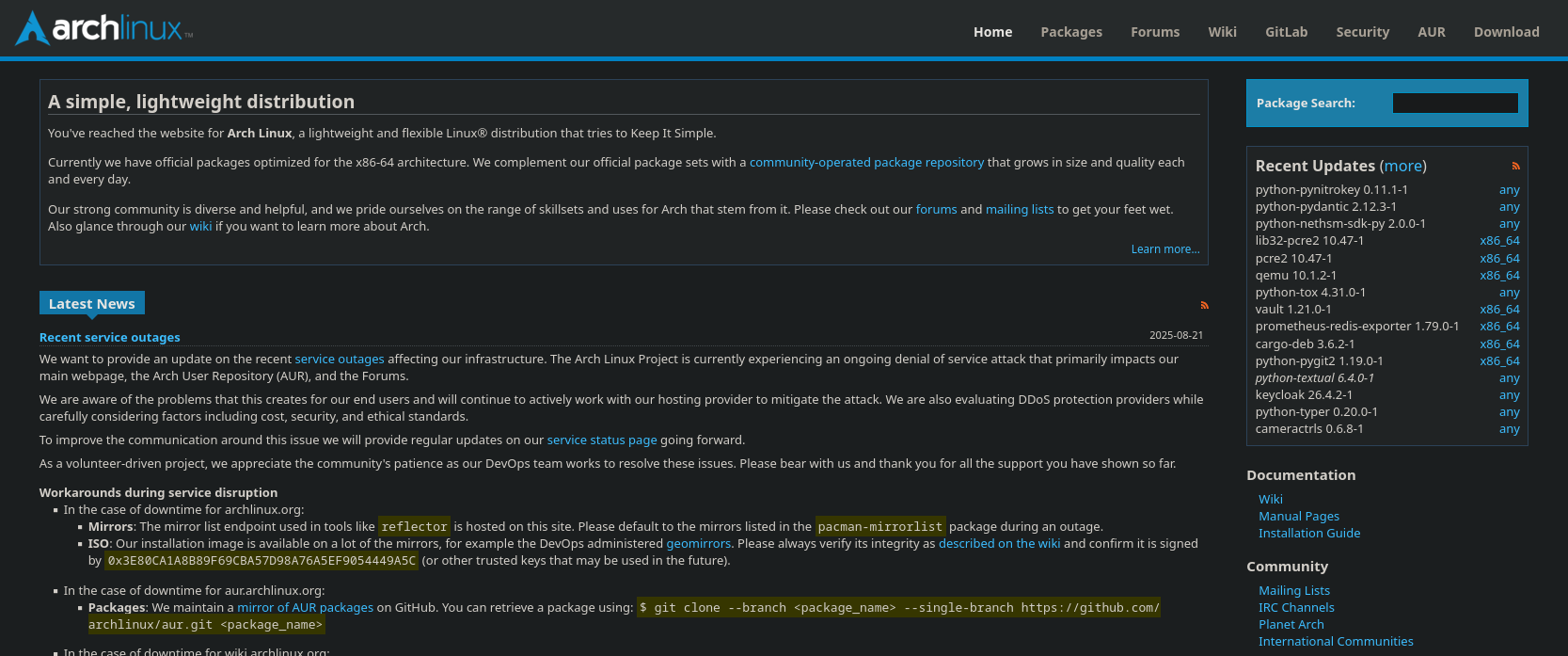Open the Recent service outages news headline
The width and height of the screenshot is (1568, 656).
click(109, 338)
